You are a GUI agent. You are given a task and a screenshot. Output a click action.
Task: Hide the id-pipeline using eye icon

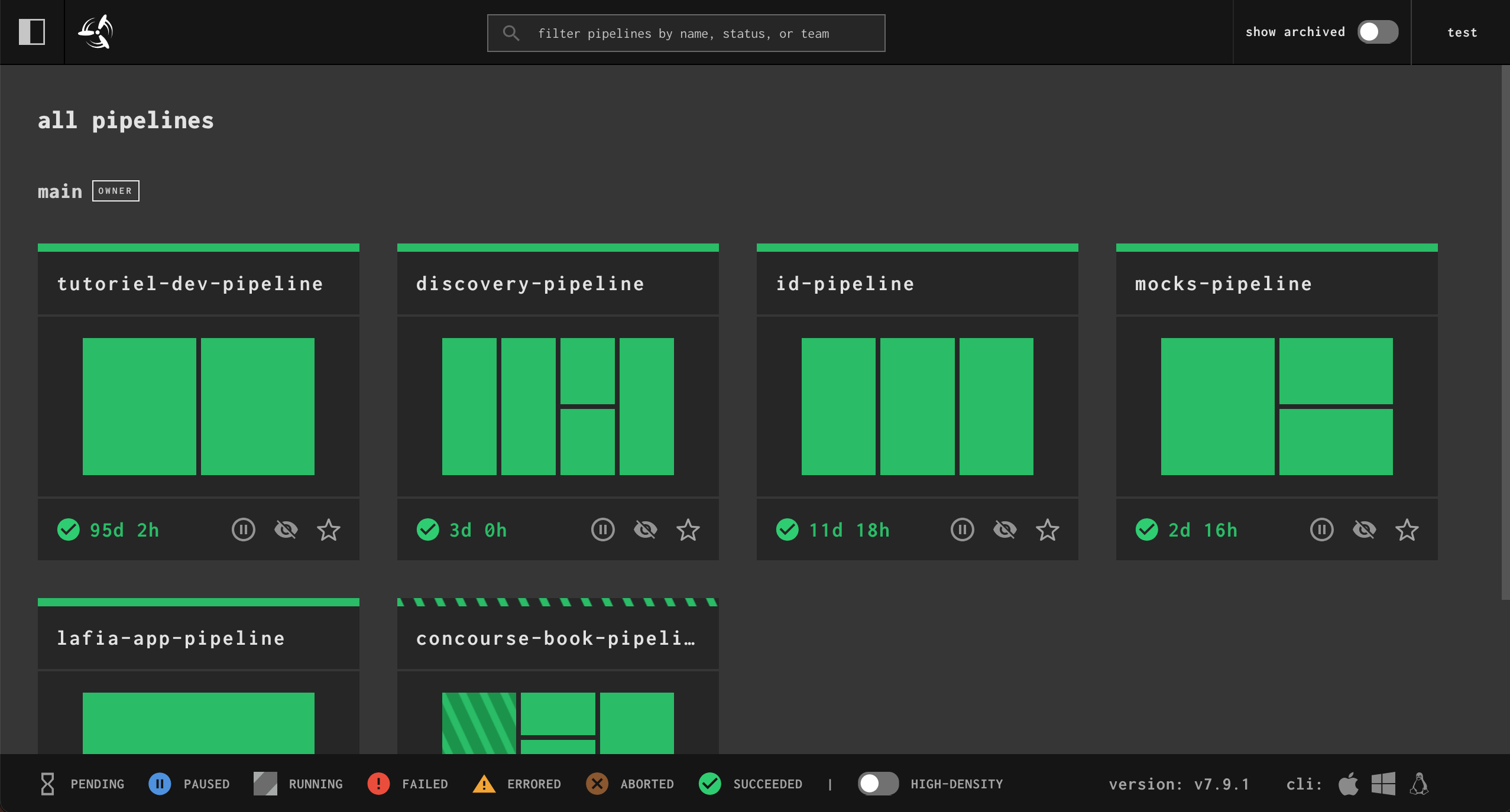point(1004,530)
